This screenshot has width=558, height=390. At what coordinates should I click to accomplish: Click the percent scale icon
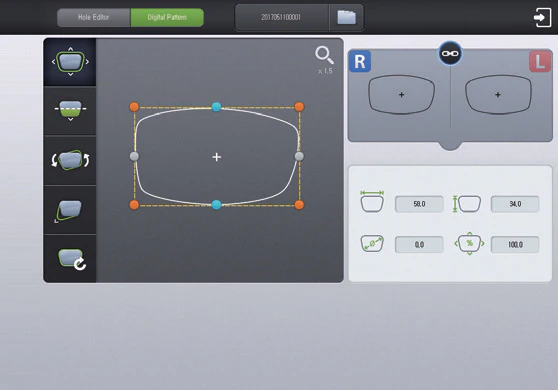pos(469,243)
